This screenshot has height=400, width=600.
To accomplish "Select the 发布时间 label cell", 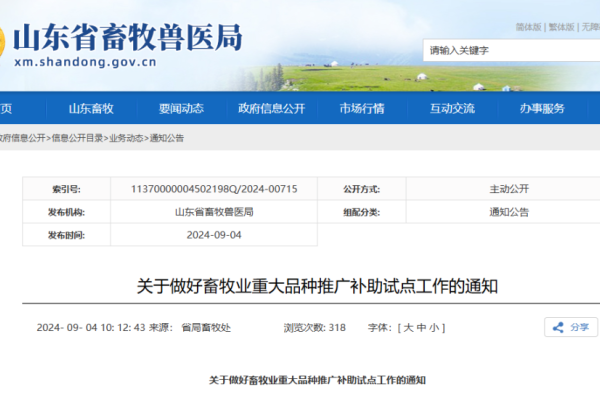I will 67,235.
